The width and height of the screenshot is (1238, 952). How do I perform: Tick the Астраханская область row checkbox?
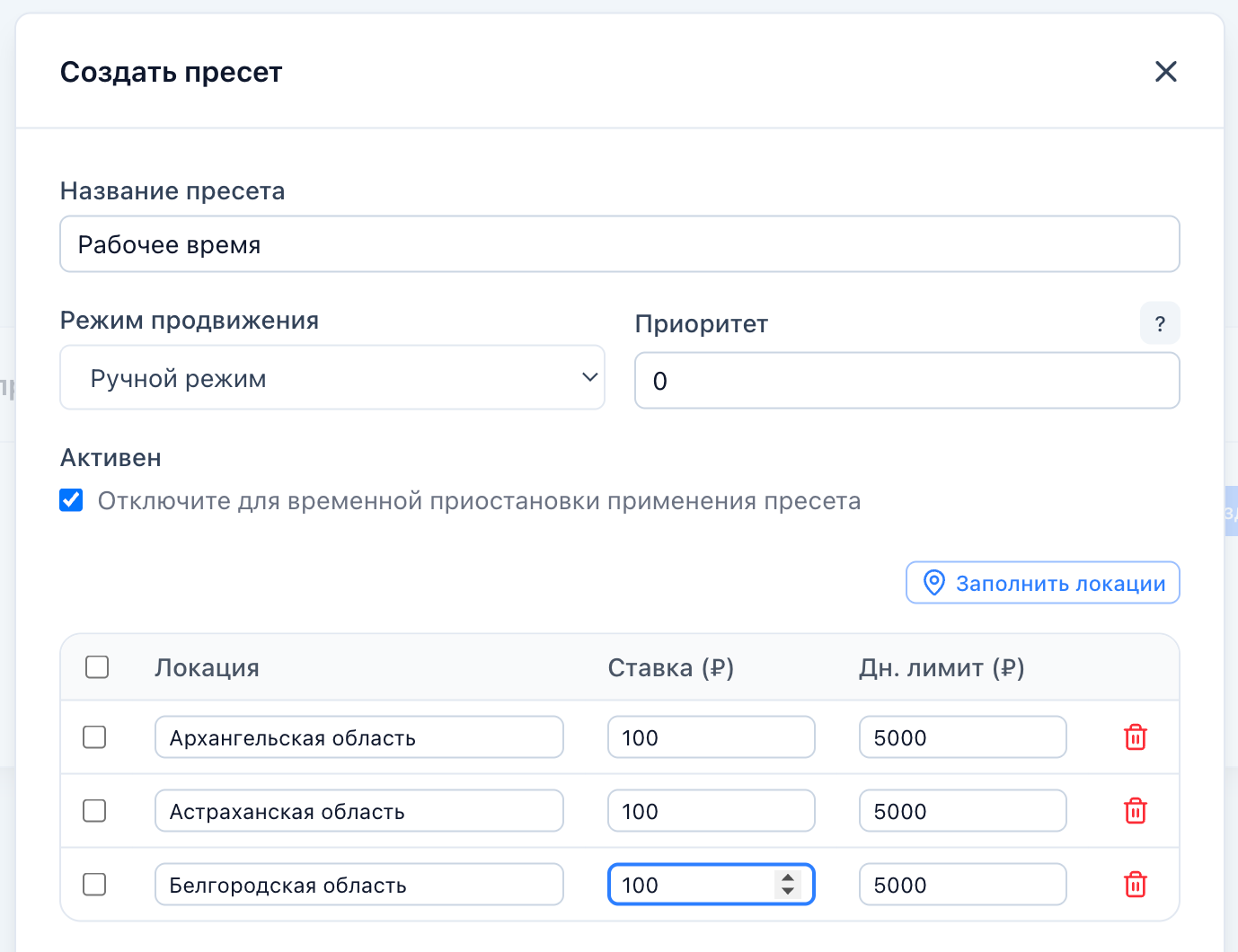94,811
